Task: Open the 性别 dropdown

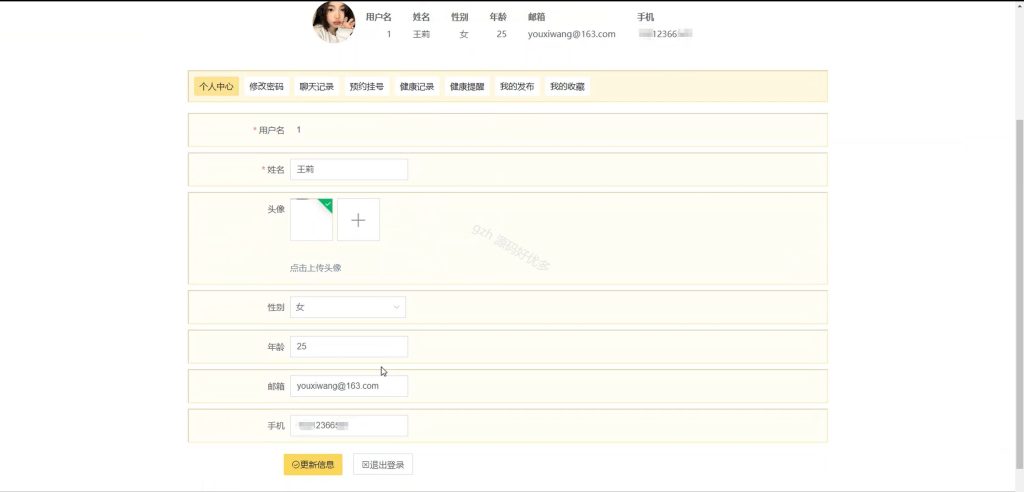Action: coord(347,307)
